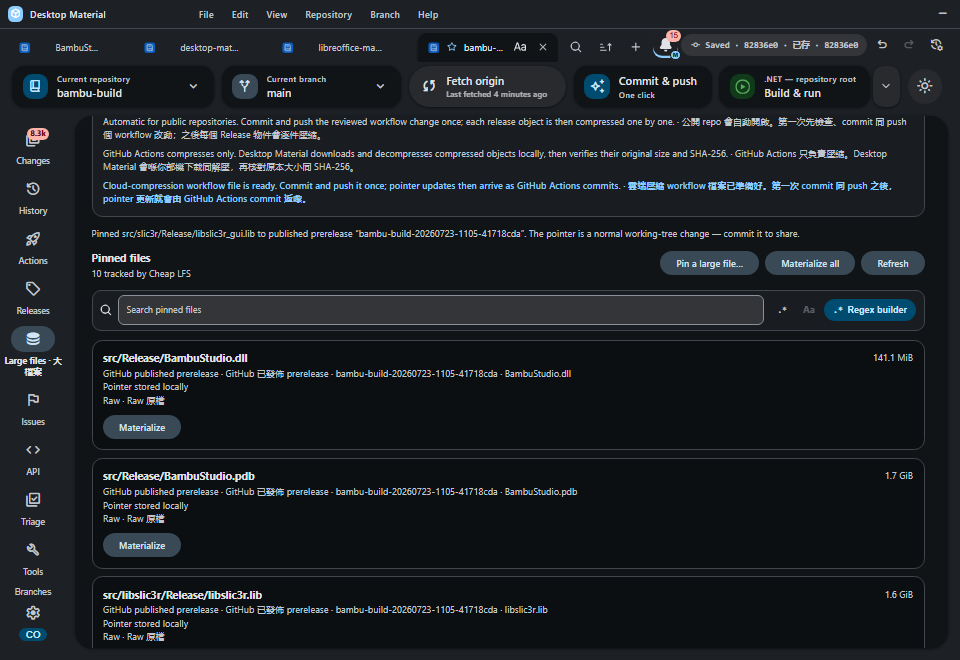The width and height of the screenshot is (960, 660).
Task: Click the undo arrow icon
Action: click(882, 45)
